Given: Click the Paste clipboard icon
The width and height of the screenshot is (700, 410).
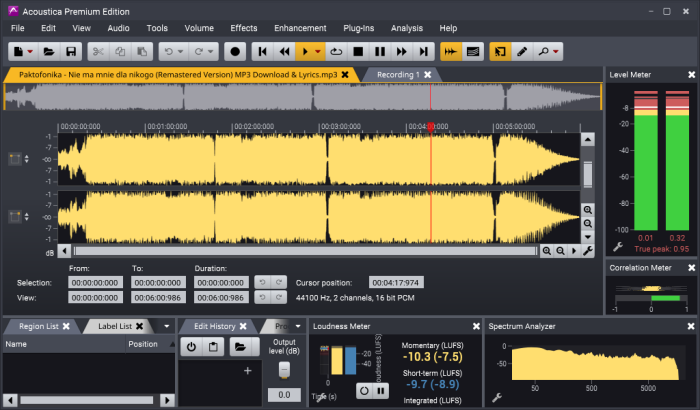Looking at the screenshot, I should (142, 52).
